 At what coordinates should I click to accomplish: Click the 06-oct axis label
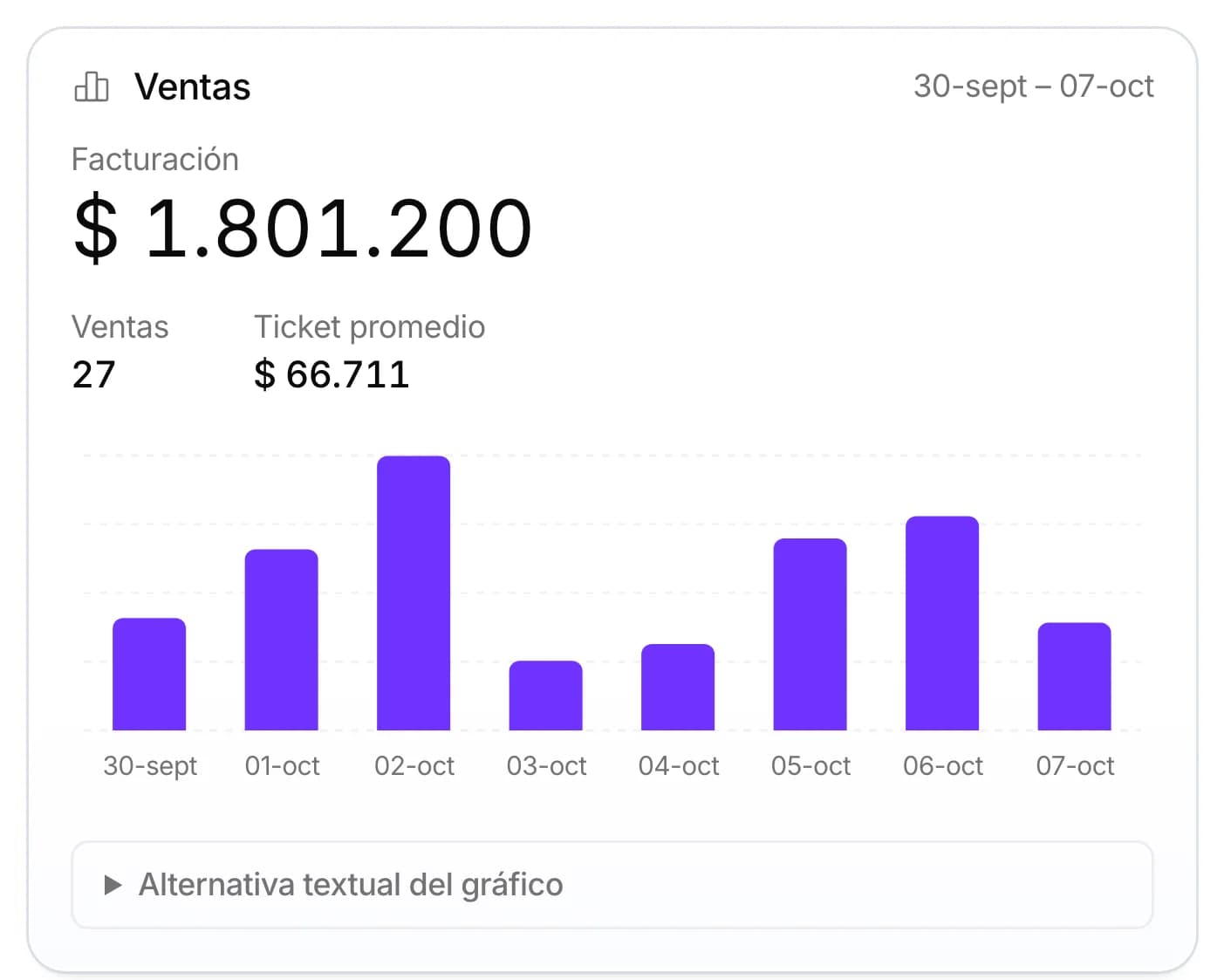click(943, 766)
